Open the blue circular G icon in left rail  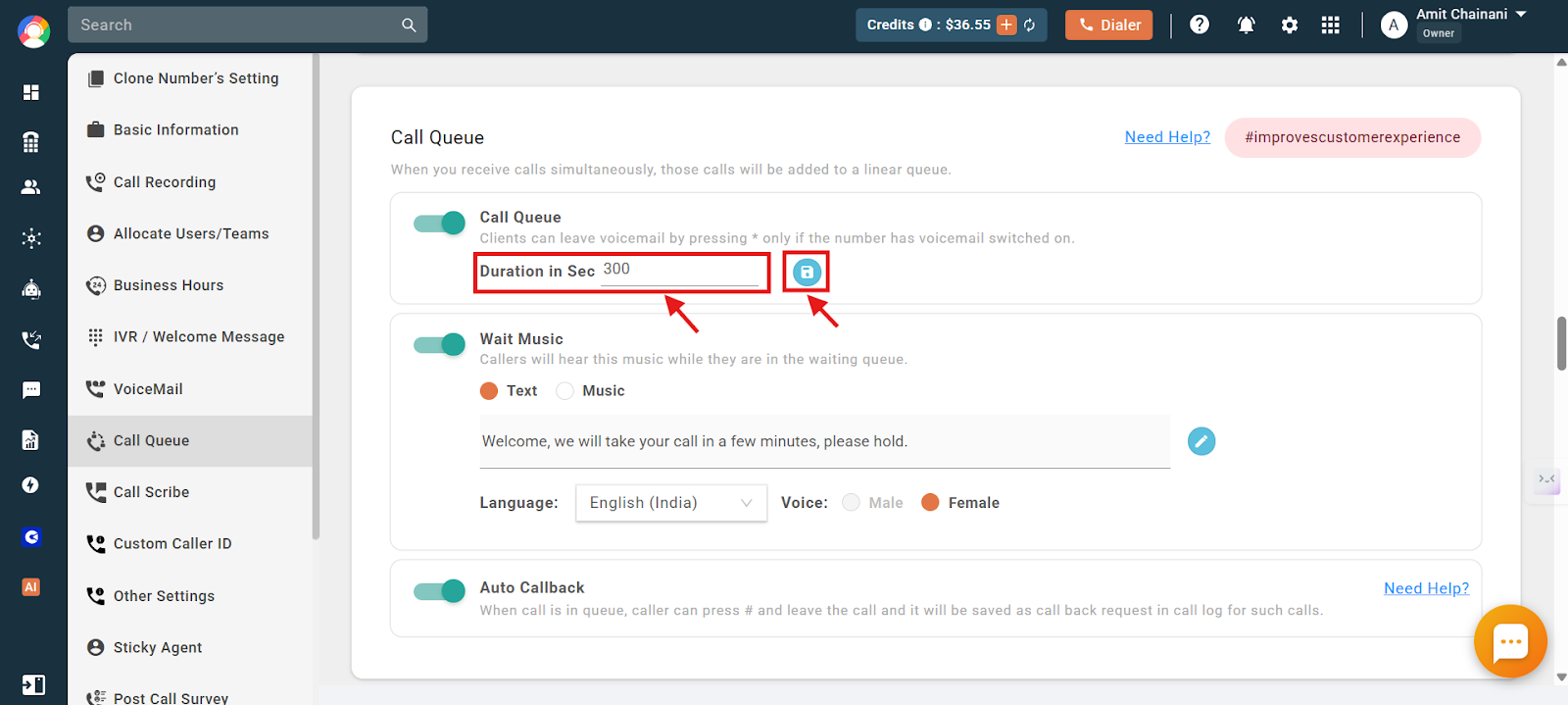[31, 536]
